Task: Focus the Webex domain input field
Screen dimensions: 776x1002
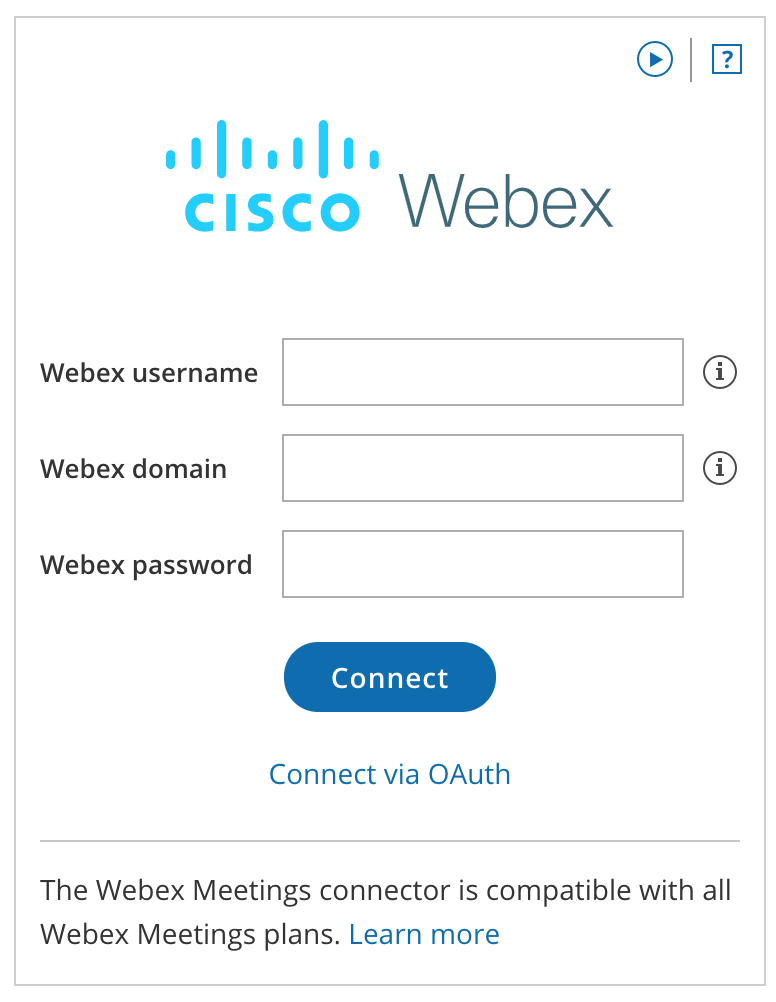Action: click(483, 468)
